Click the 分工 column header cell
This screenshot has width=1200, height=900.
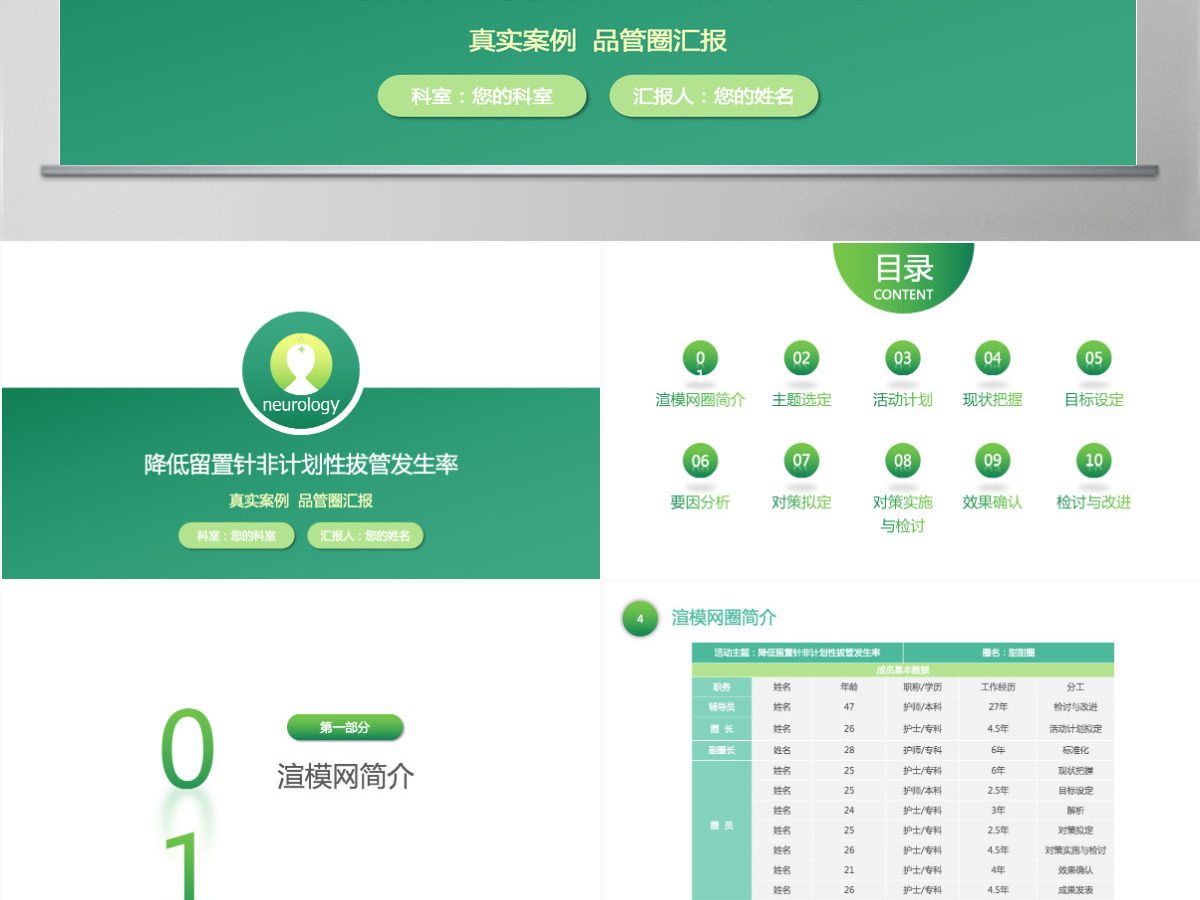[1075, 687]
